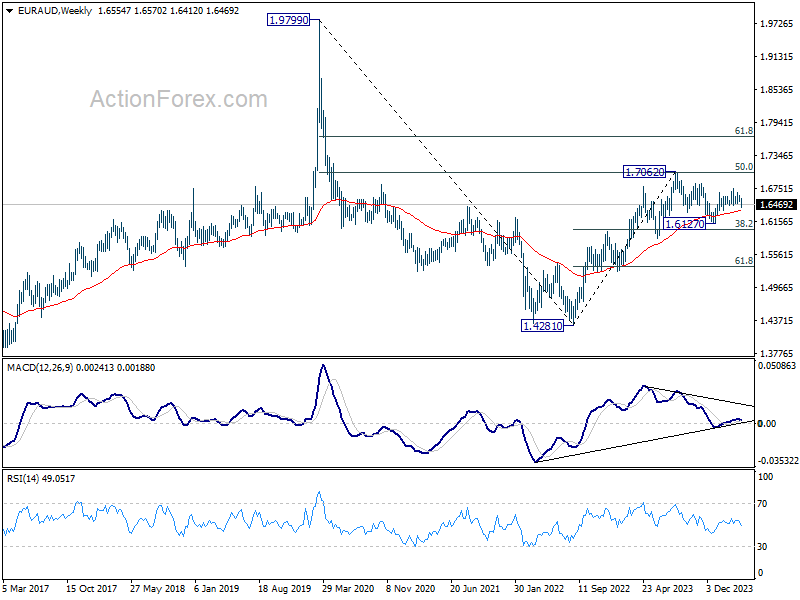This screenshot has width=800, height=600.
Task: Click the 1.97265 price axis value
Action: point(777,23)
